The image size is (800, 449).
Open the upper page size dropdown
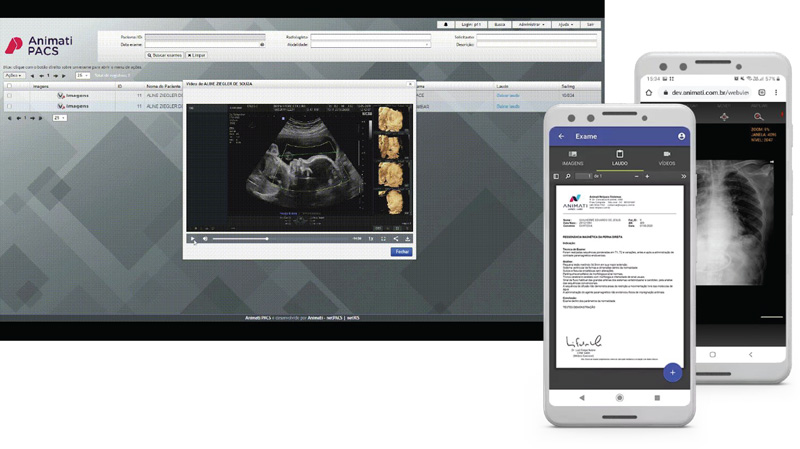(x=83, y=76)
